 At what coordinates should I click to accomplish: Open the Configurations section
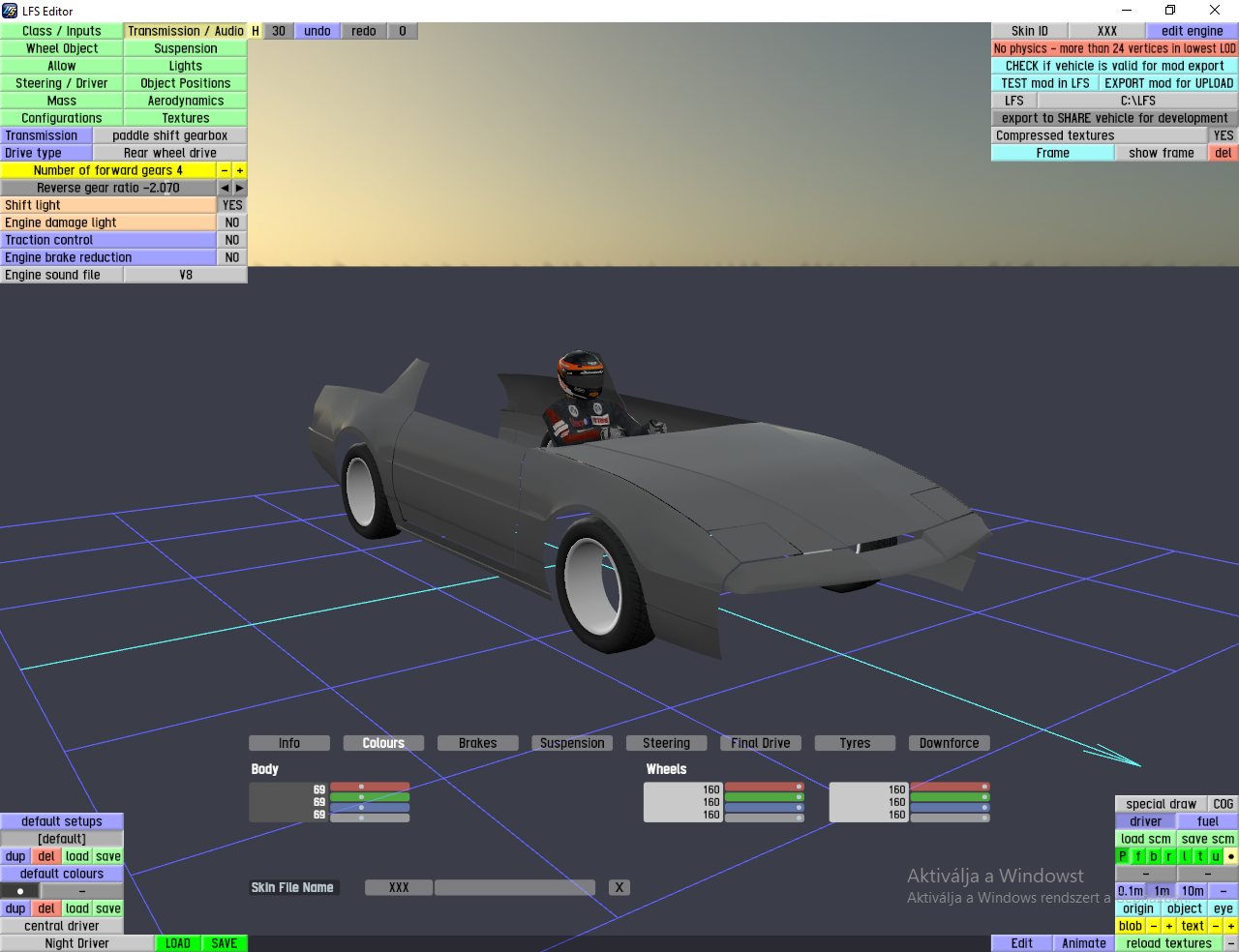[x=62, y=118]
